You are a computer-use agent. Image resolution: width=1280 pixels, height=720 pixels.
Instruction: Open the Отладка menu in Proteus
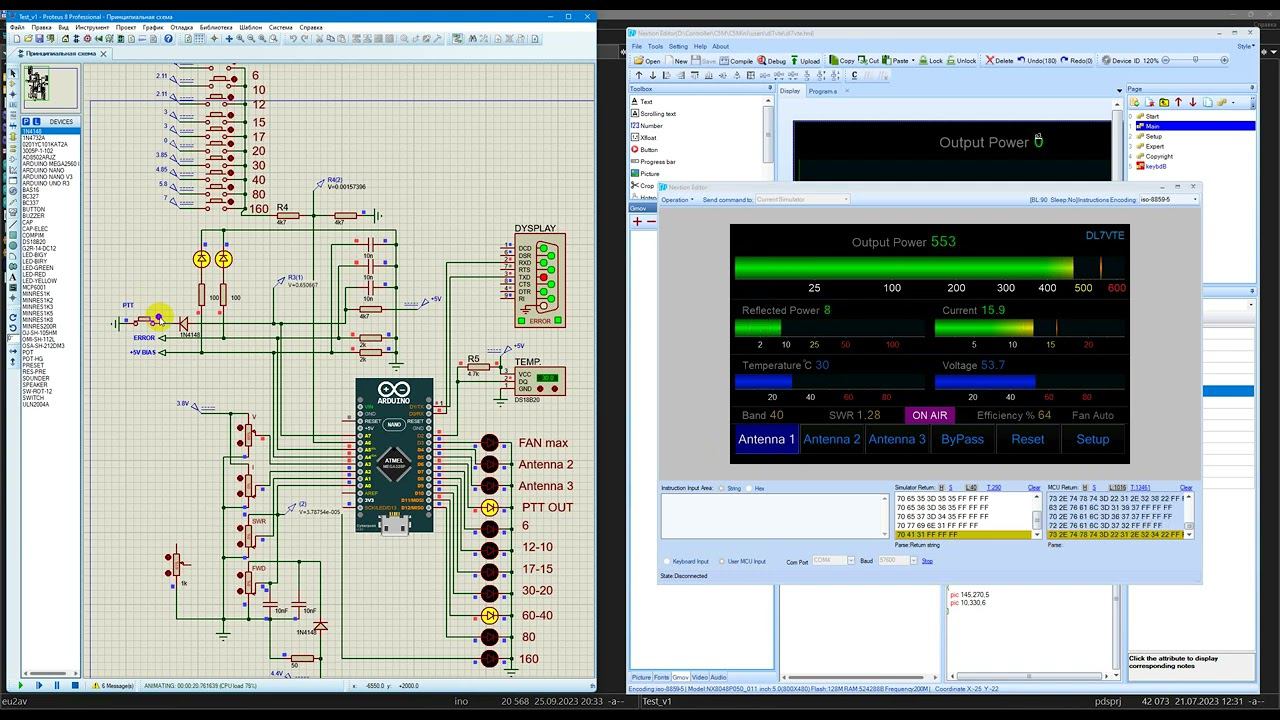coord(181,27)
